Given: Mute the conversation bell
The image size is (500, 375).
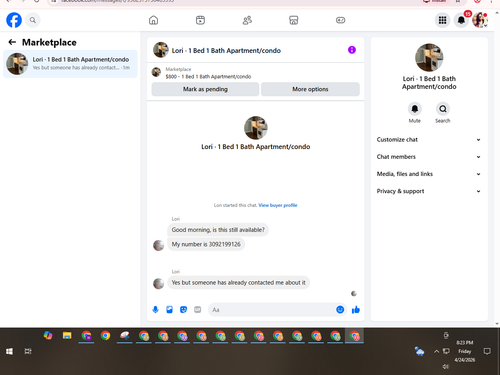Looking at the screenshot, I should (415, 109).
